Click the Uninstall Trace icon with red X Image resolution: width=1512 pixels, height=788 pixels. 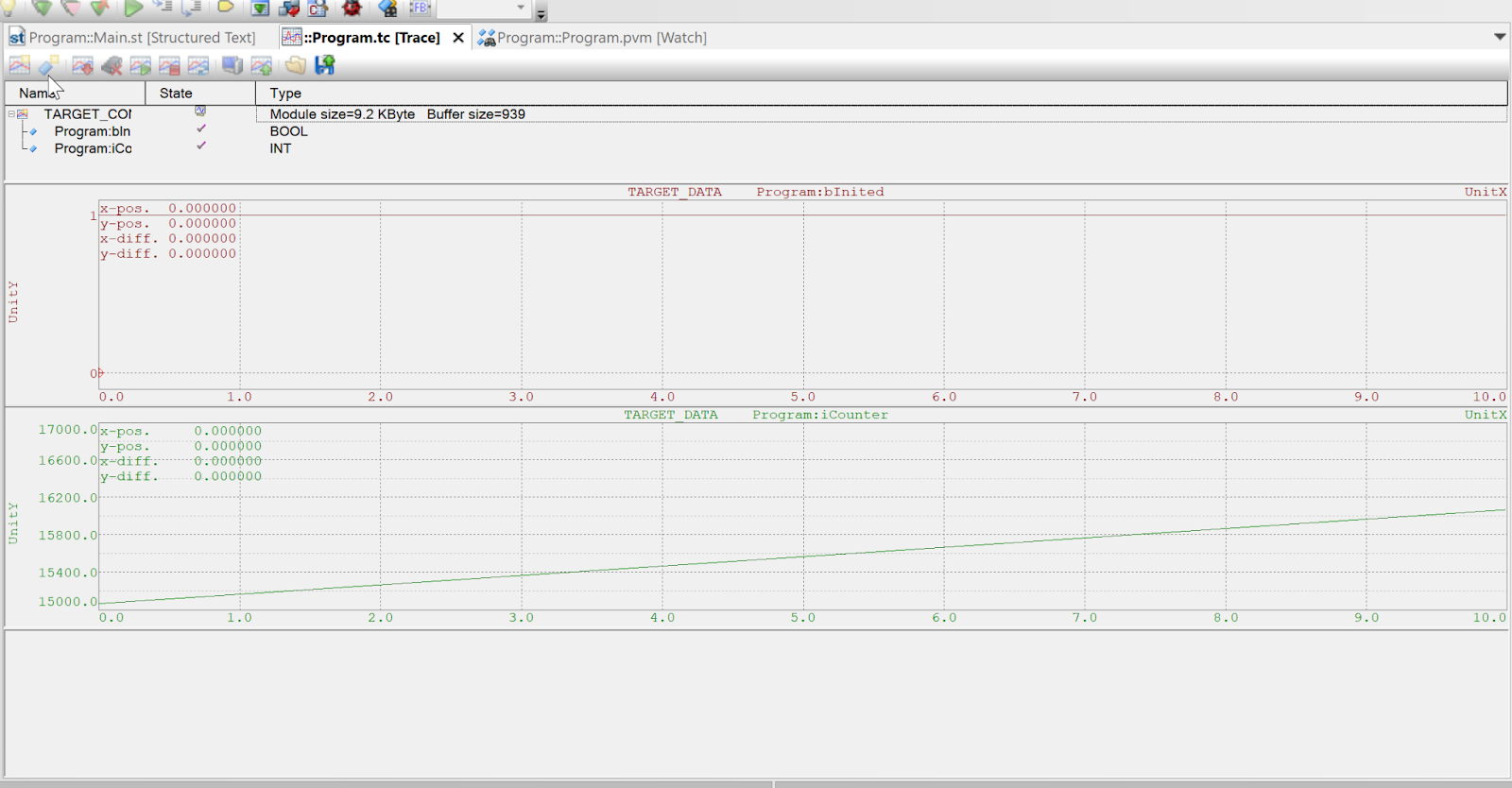112,65
